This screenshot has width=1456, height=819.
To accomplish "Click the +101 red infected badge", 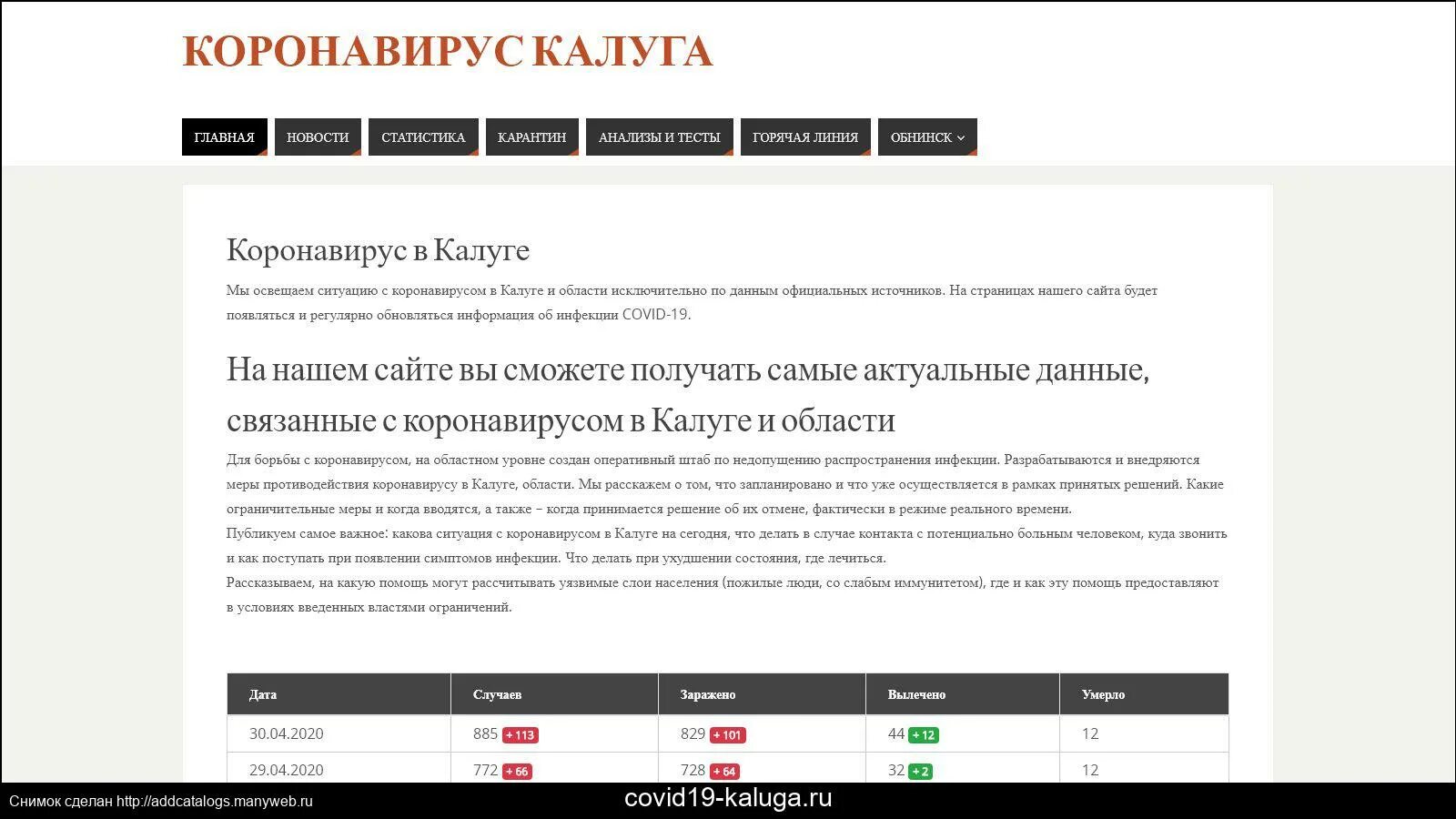I will [728, 735].
